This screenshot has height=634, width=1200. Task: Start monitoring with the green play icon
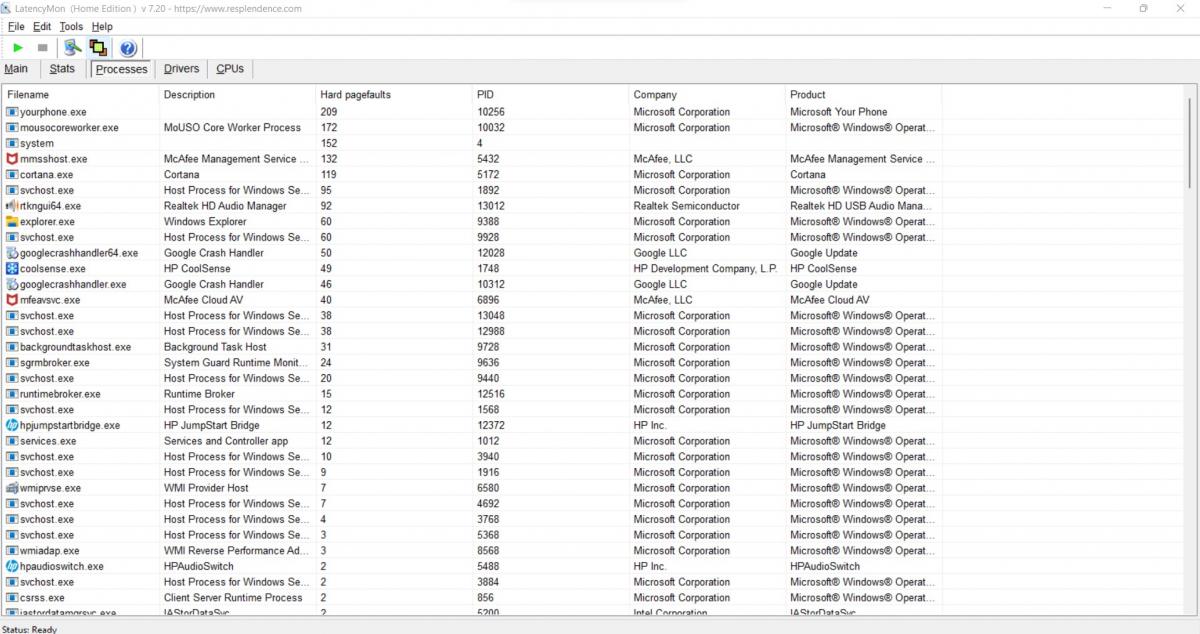(18, 47)
